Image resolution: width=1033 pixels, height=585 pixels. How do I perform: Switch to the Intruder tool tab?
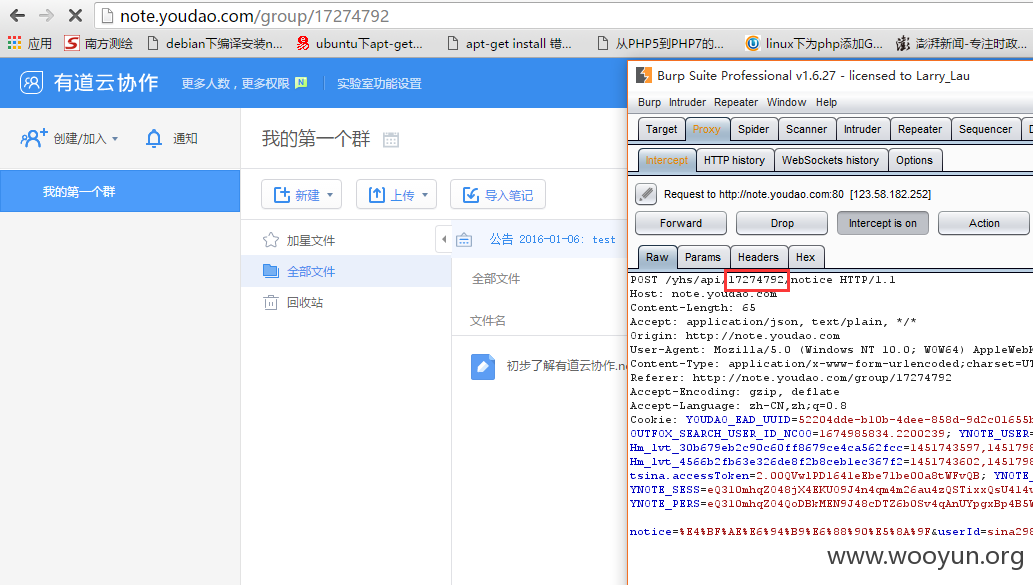862,129
